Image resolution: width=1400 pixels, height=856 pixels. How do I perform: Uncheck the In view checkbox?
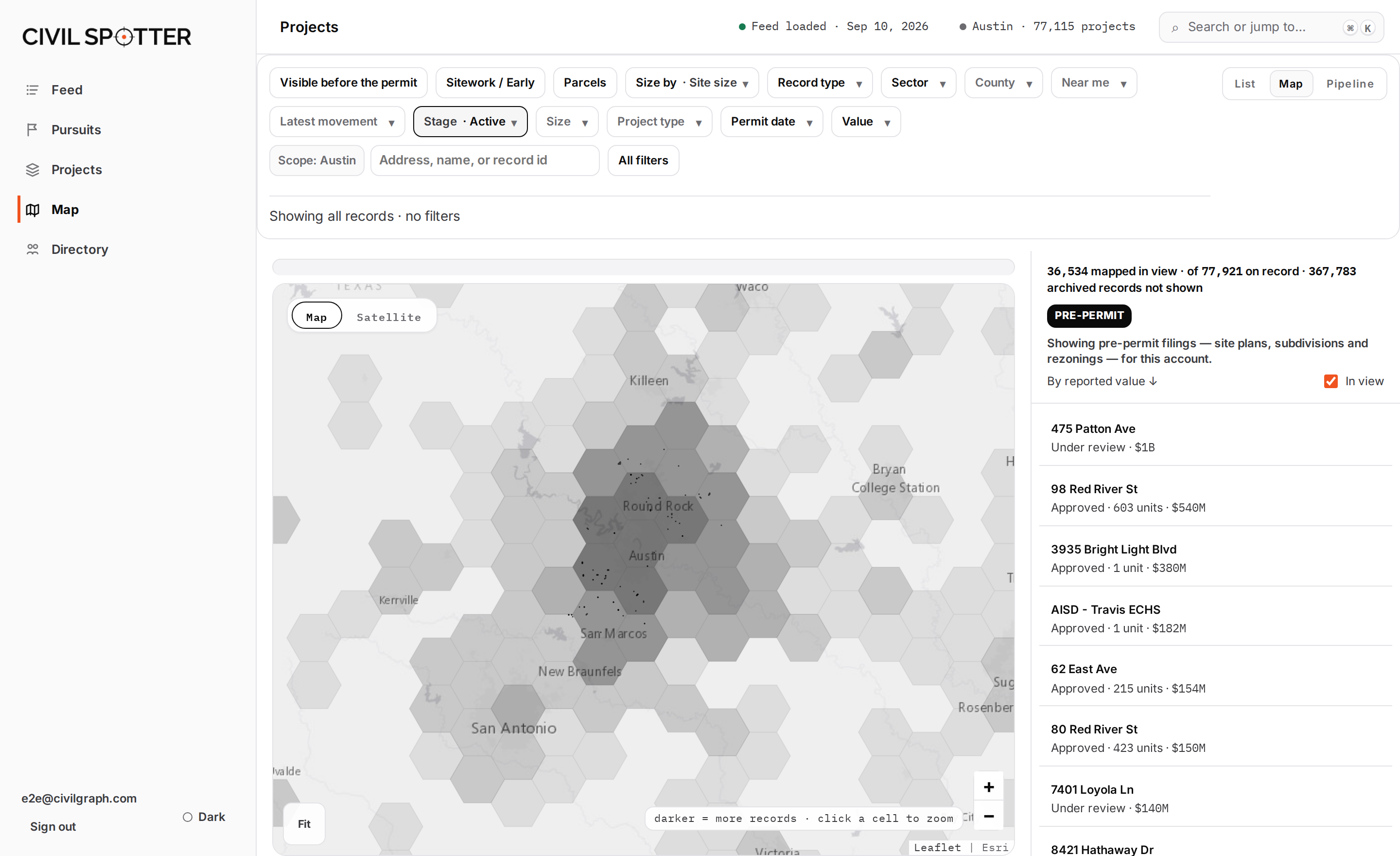[x=1330, y=381]
